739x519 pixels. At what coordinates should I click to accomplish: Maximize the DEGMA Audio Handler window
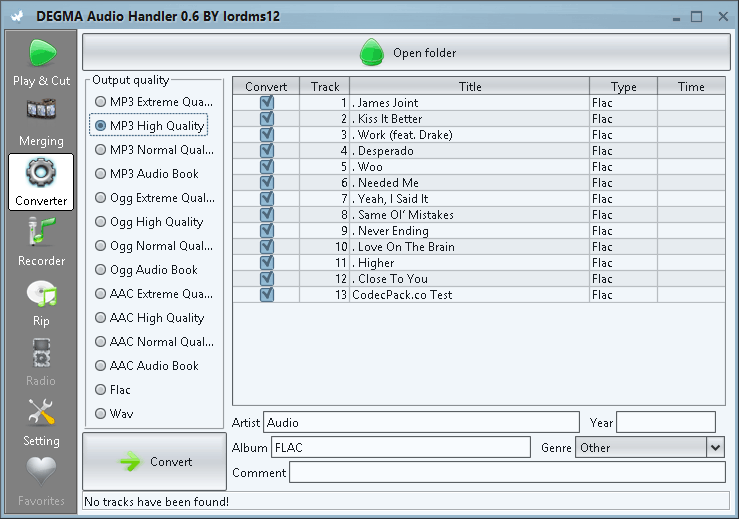696,16
